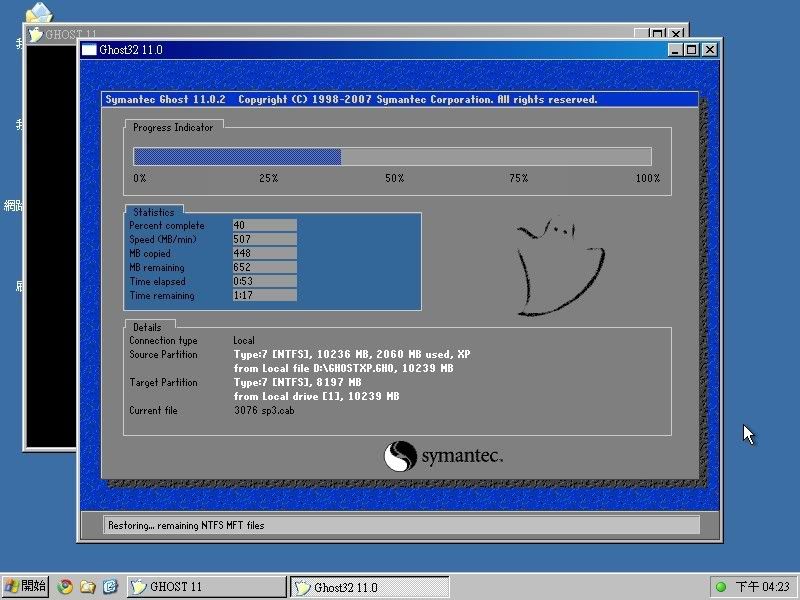The height and width of the screenshot is (600, 800).
Task: Click 'Type:7 [NTFS], 8197 MB' target line
Action: coord(297,382)
